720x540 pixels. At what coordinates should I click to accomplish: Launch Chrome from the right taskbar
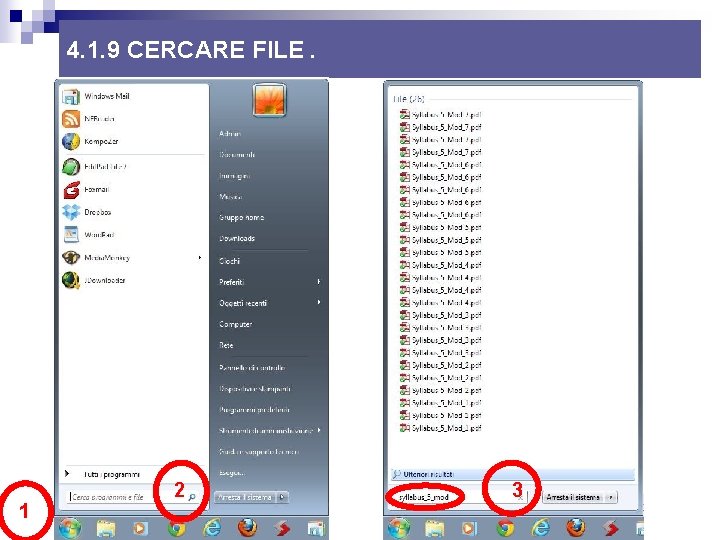tap(505, 529)
